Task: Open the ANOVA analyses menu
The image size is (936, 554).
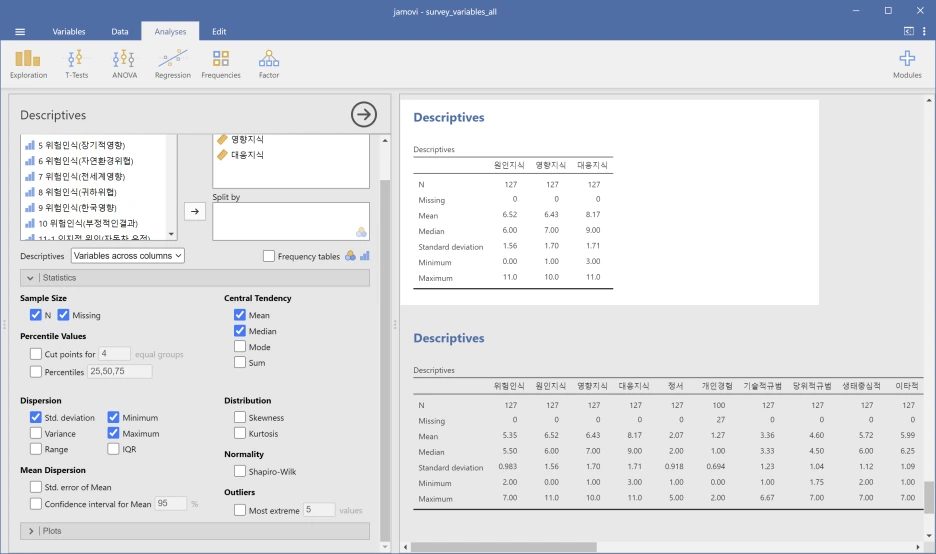Action: 124,64
